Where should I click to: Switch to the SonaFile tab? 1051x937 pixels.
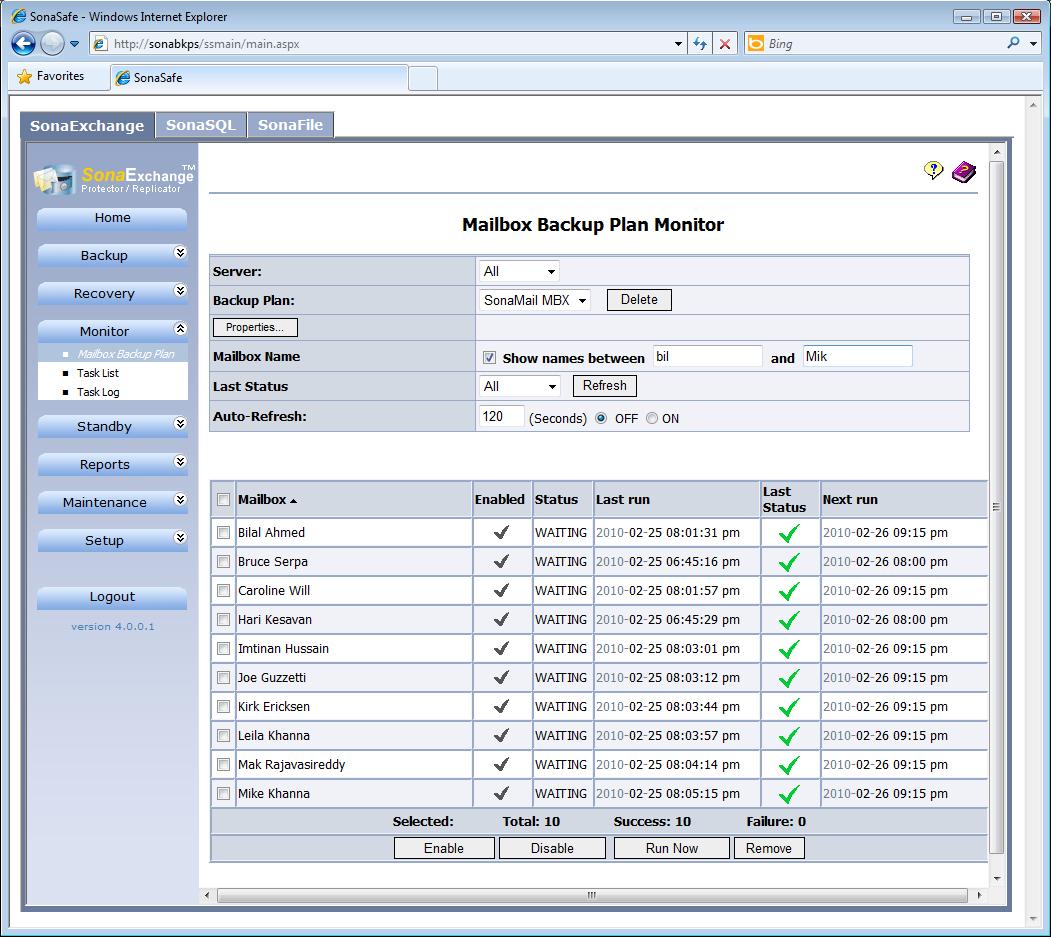pyautogui.click(x=290, y=125)
